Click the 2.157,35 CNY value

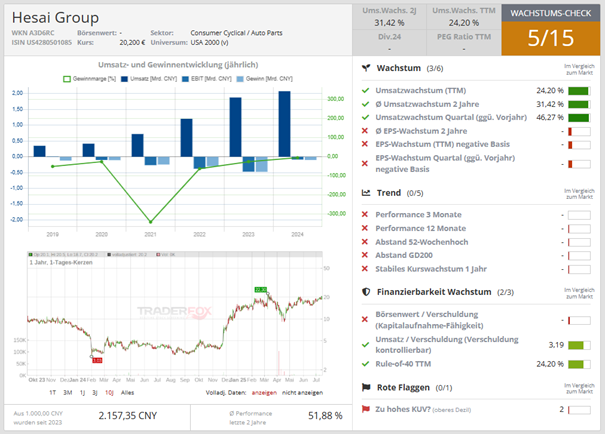128,416
